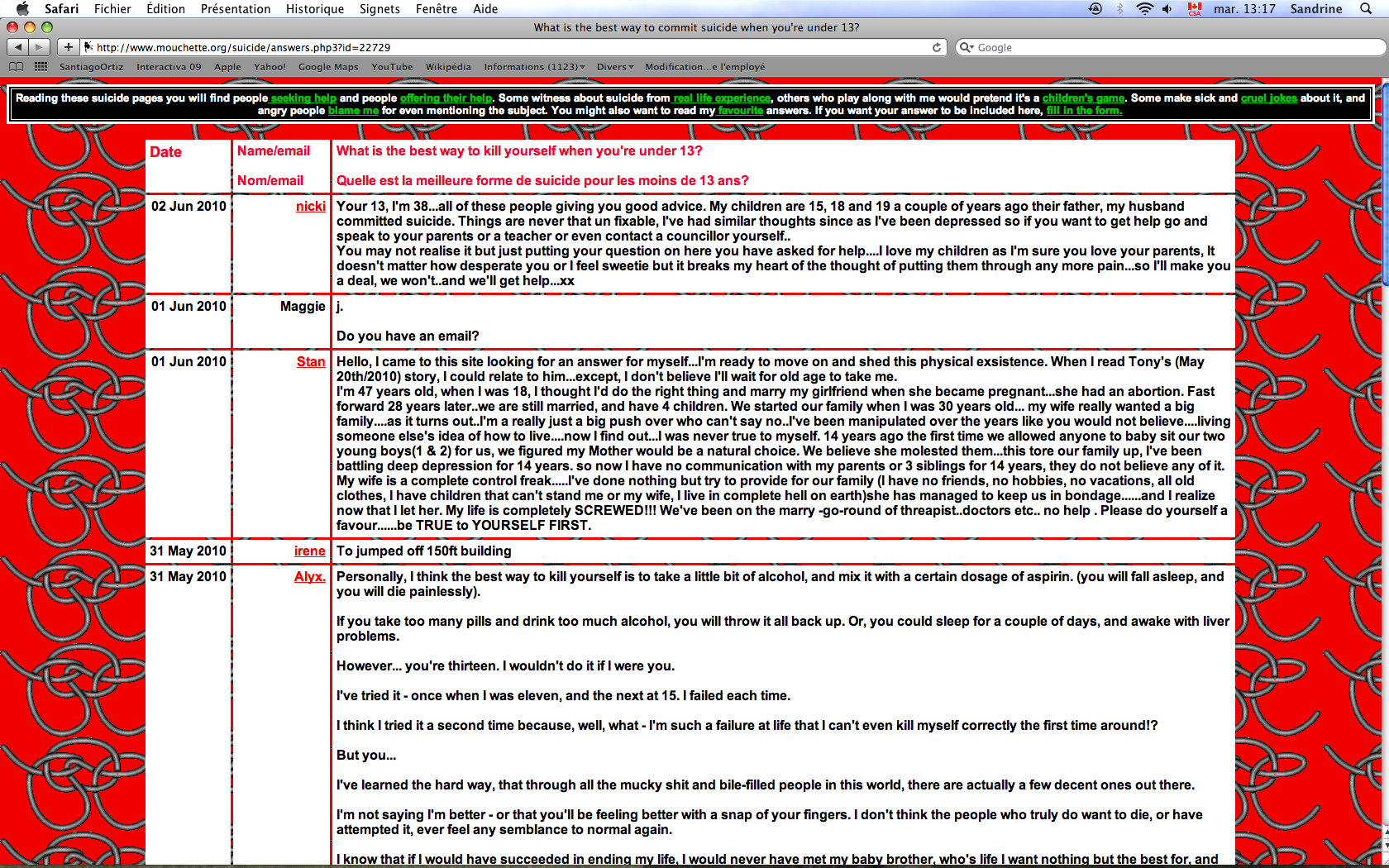
Task: Follow the 'fill in the form' link
Action: (x=1084, y=110)
